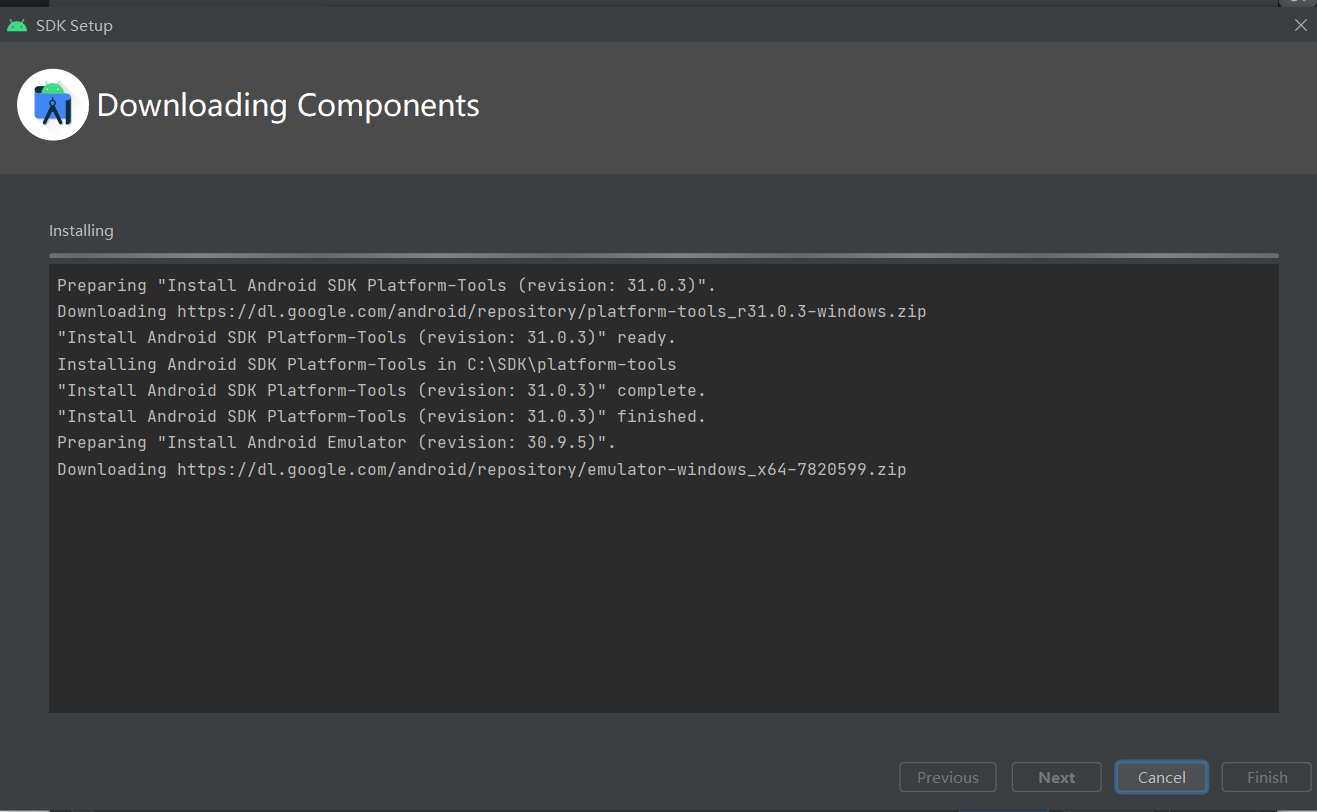Click the Android icon in title bar
The width and height of the screenshot is (1317, 812).
[17, 25]
